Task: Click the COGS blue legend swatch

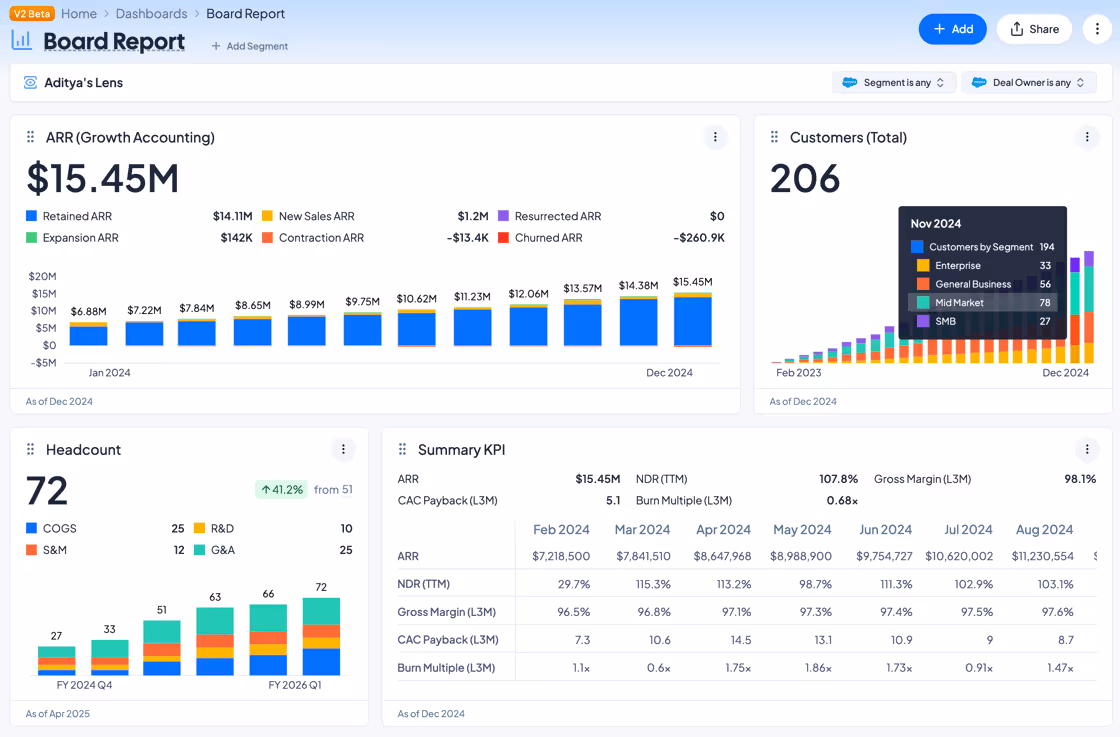Action: pos(31,528)
